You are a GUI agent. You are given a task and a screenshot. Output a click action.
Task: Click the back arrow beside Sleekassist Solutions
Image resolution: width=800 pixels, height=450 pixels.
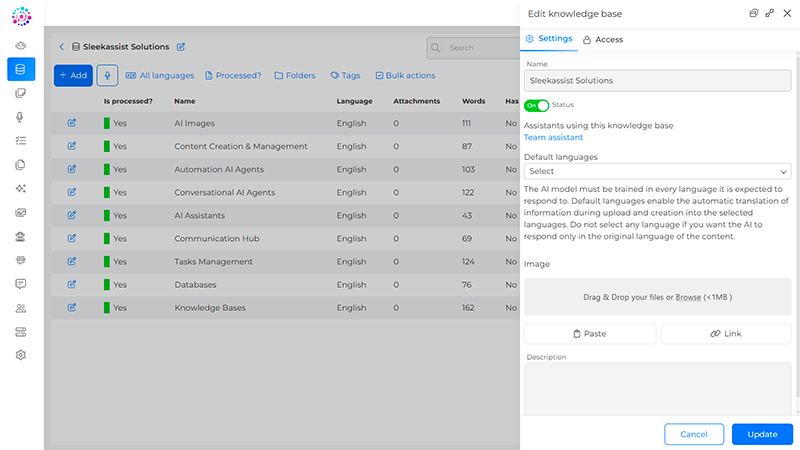pyautogui.click(x=61, y=47)
